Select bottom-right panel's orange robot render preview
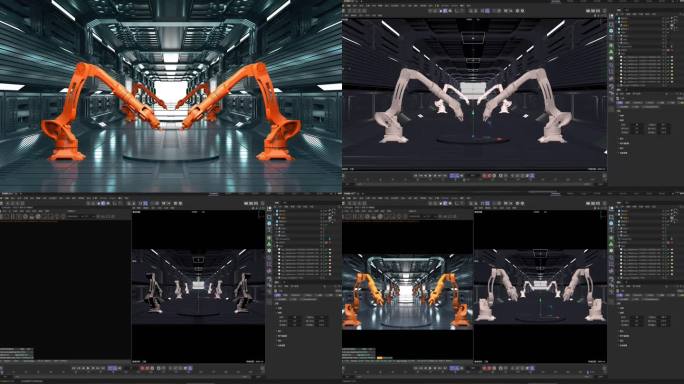 407,291
